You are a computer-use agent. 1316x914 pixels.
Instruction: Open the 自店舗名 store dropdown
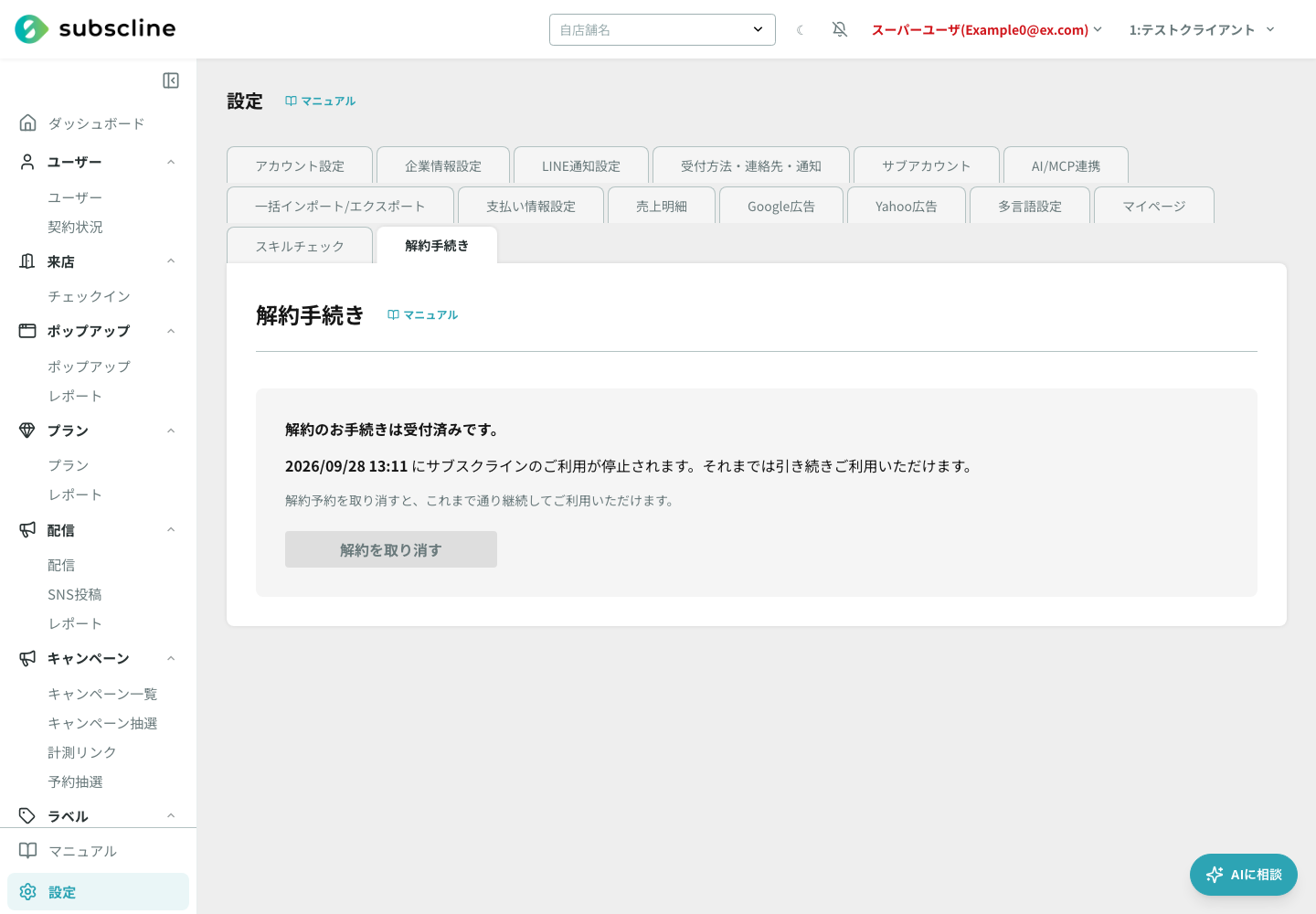[x=663, y=29]
